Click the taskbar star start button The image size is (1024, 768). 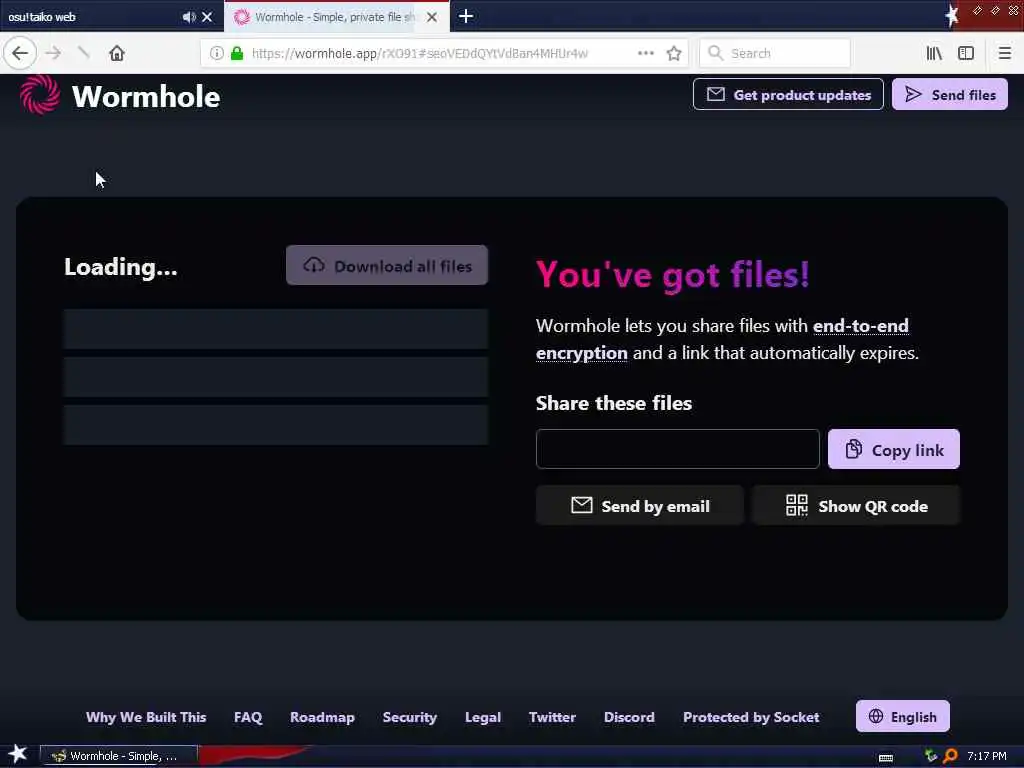coord(17,754)
